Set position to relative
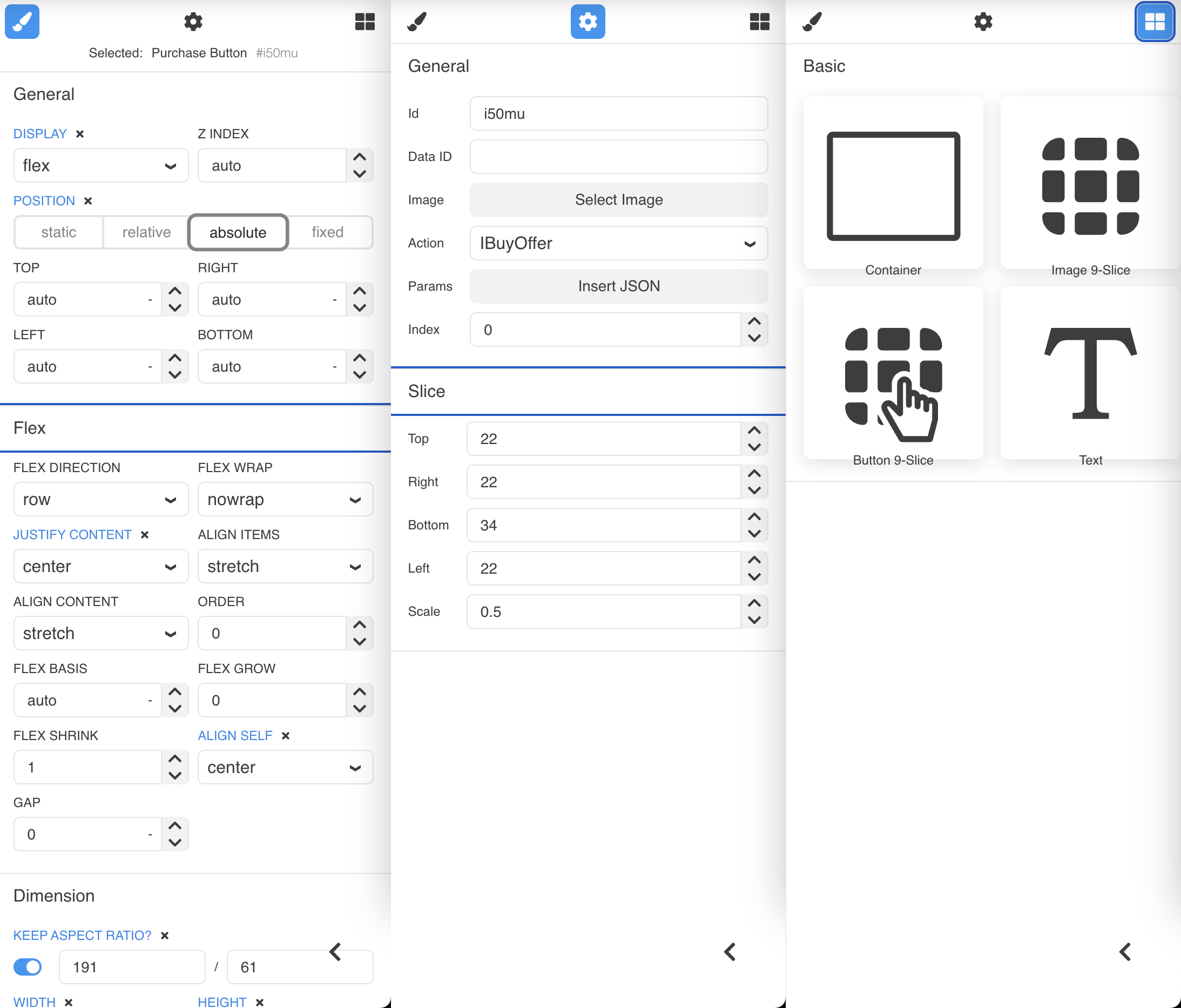The image size is (1181, 1008). coord(146,232)
